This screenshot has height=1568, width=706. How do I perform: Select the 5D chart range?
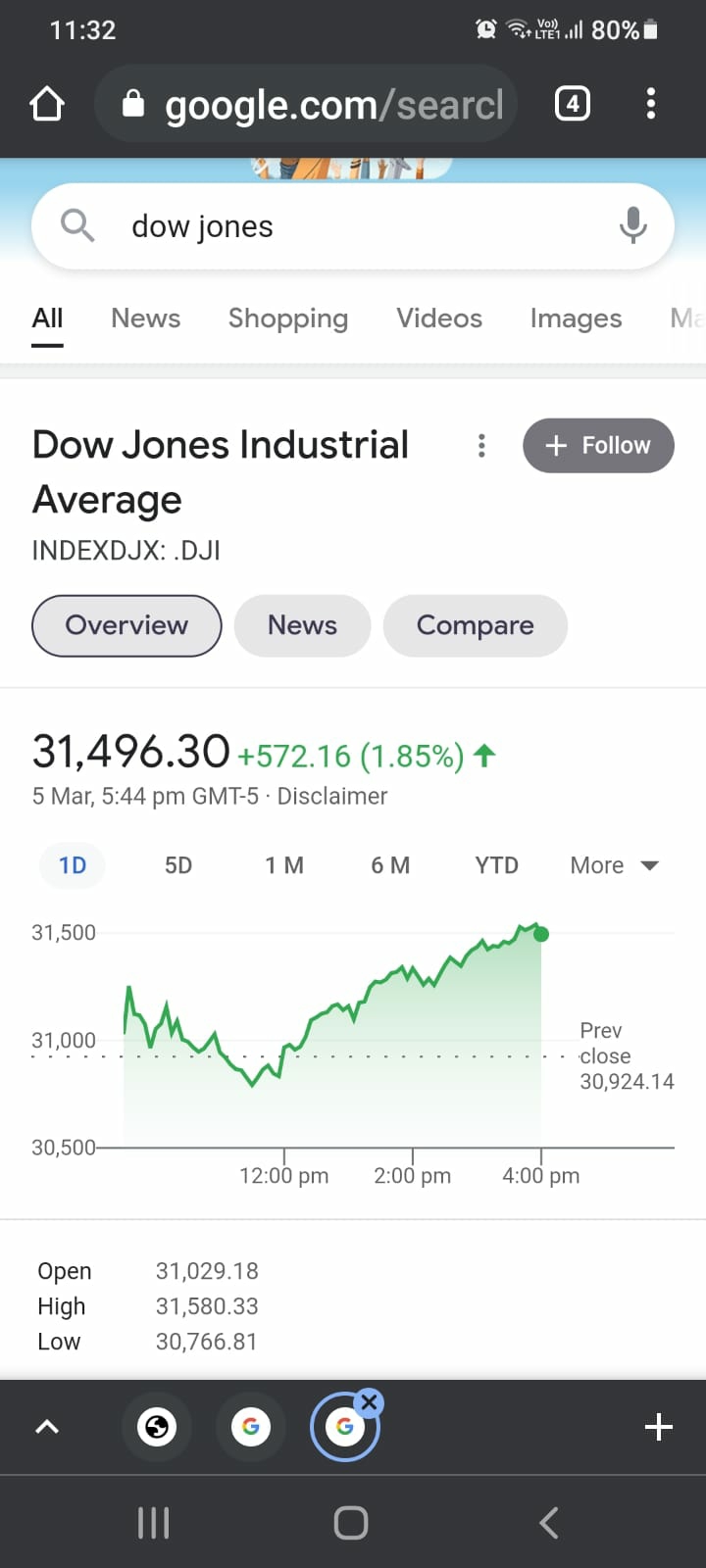[178, 865]
